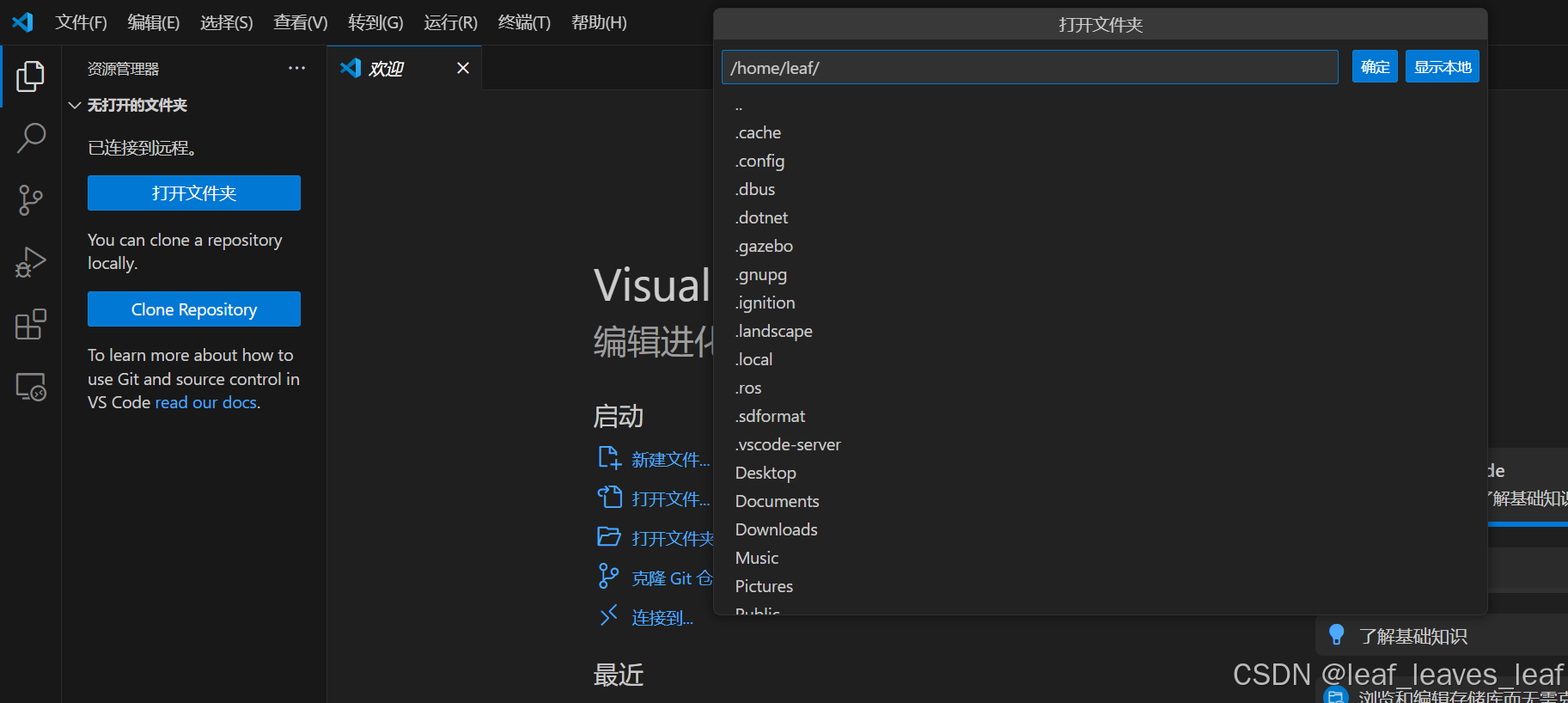Click the git branch icon beside 克隆 Git

(608, 576)
